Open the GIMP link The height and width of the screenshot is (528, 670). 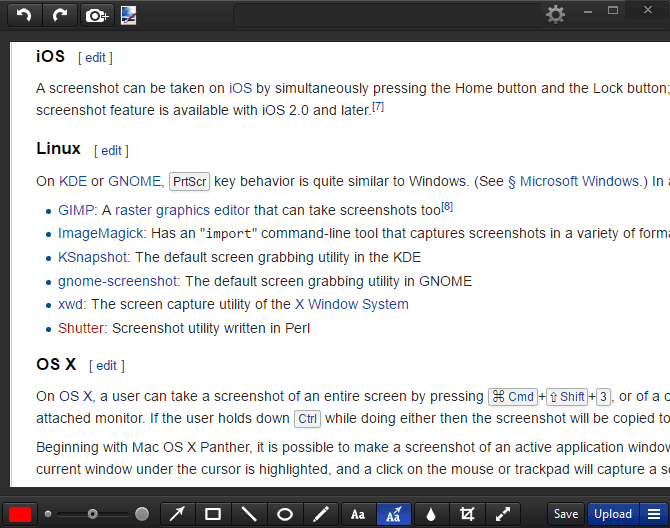coord(76,210)
